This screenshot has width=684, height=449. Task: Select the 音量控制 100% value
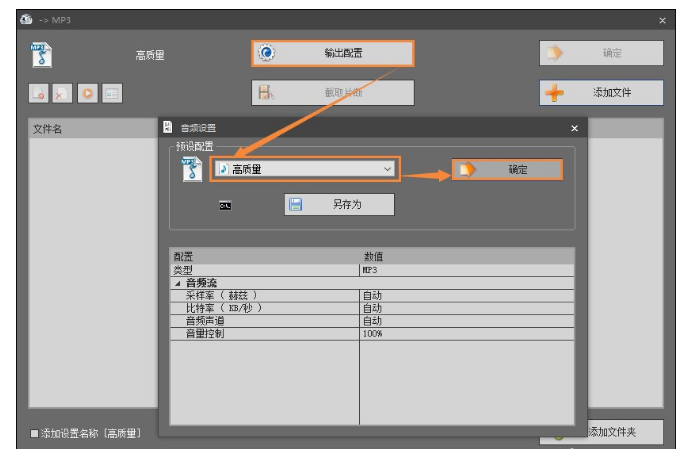point(466,333)
